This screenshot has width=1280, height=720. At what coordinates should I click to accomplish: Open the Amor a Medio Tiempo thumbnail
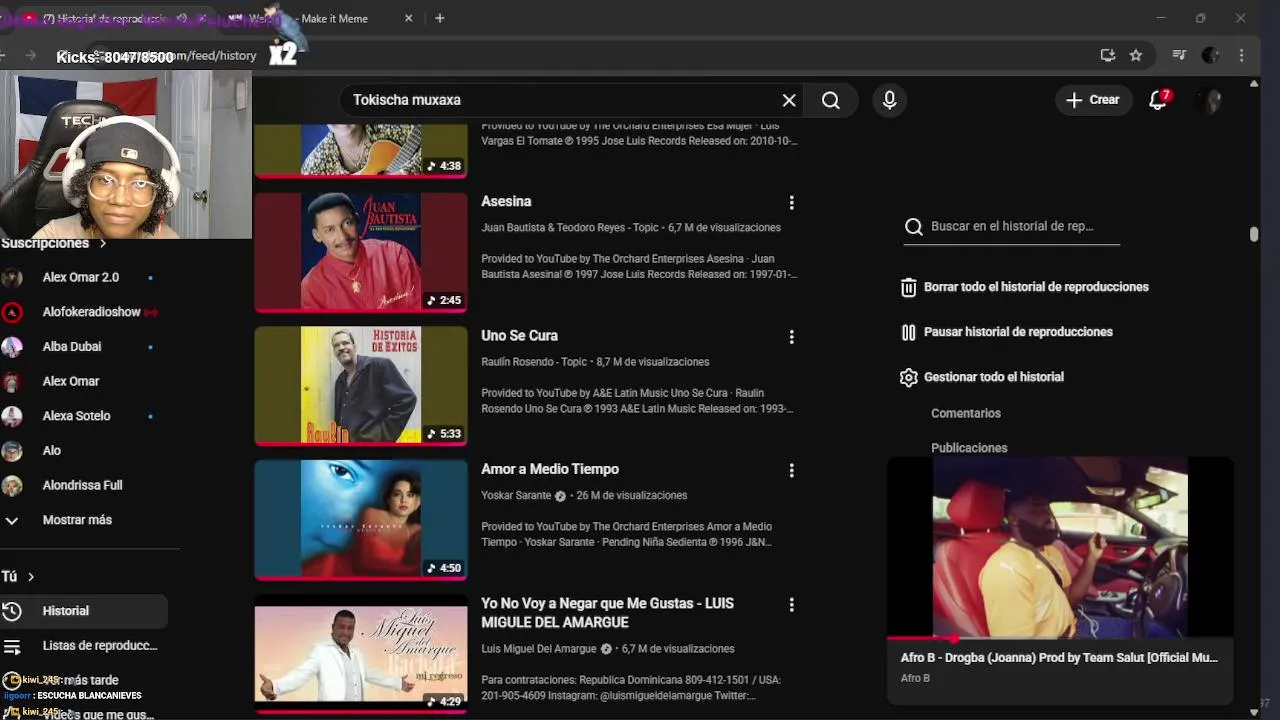(361, 519)
